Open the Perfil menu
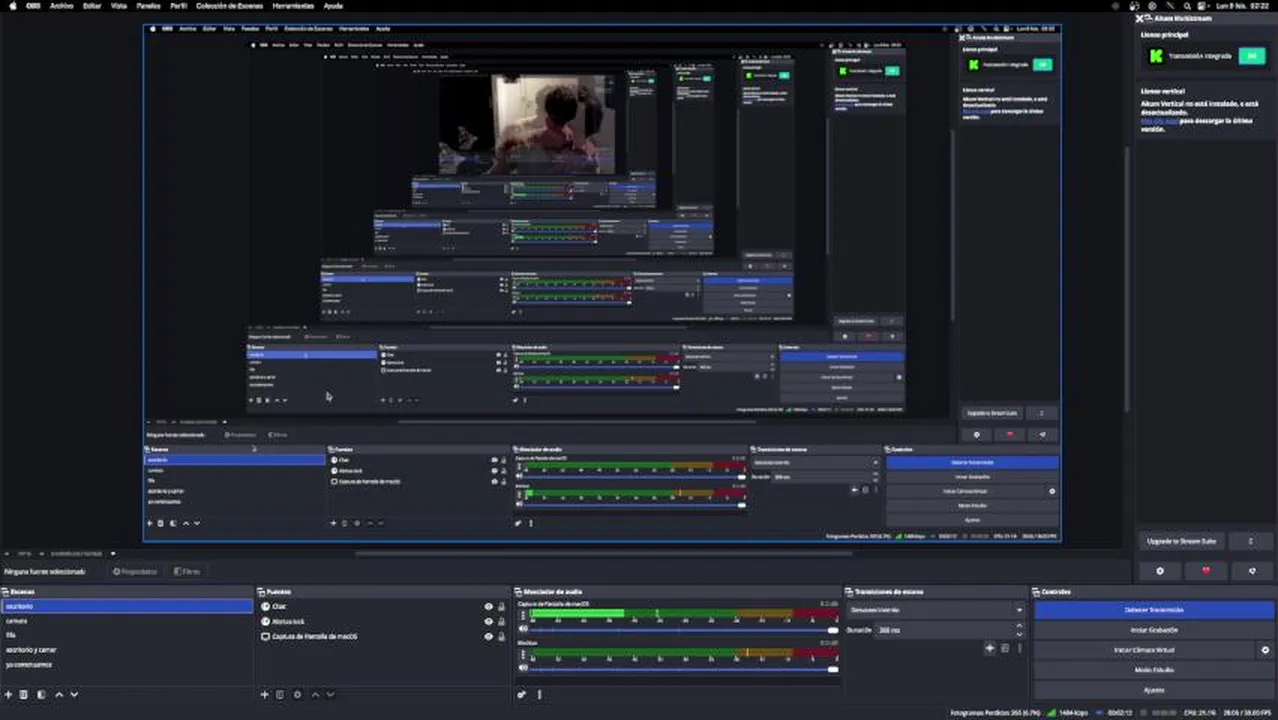Image resolution: width=1278 pixels, height=720 pixels. click(x=177, y=6)
